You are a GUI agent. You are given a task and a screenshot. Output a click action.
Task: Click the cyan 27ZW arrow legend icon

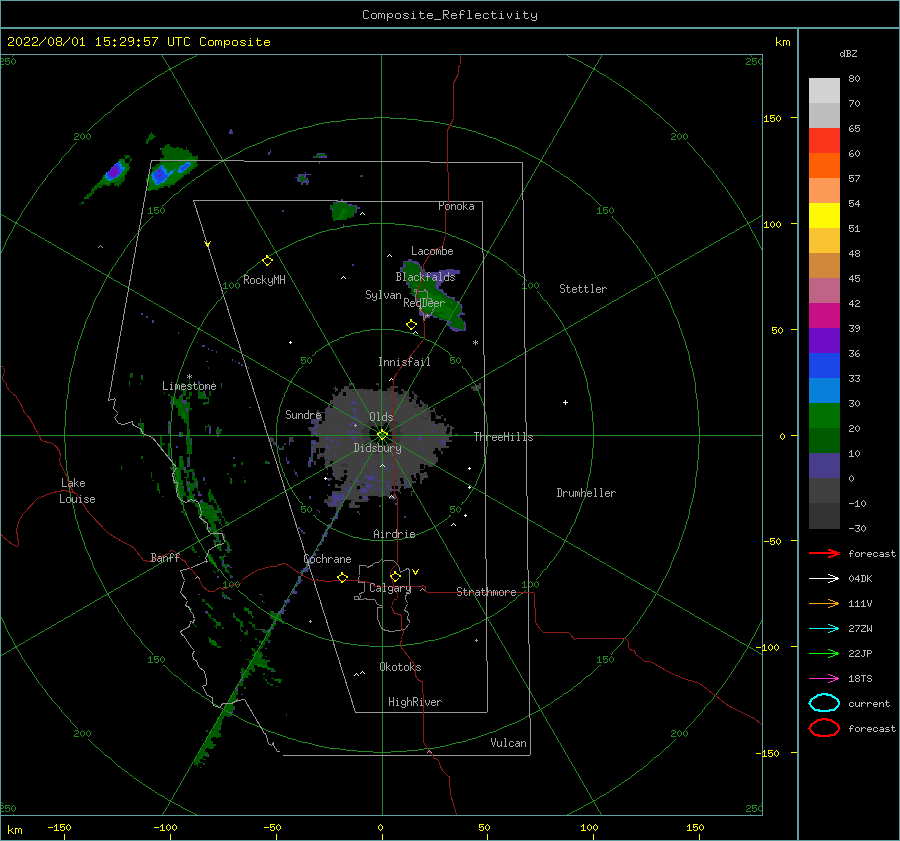(824, 629)
